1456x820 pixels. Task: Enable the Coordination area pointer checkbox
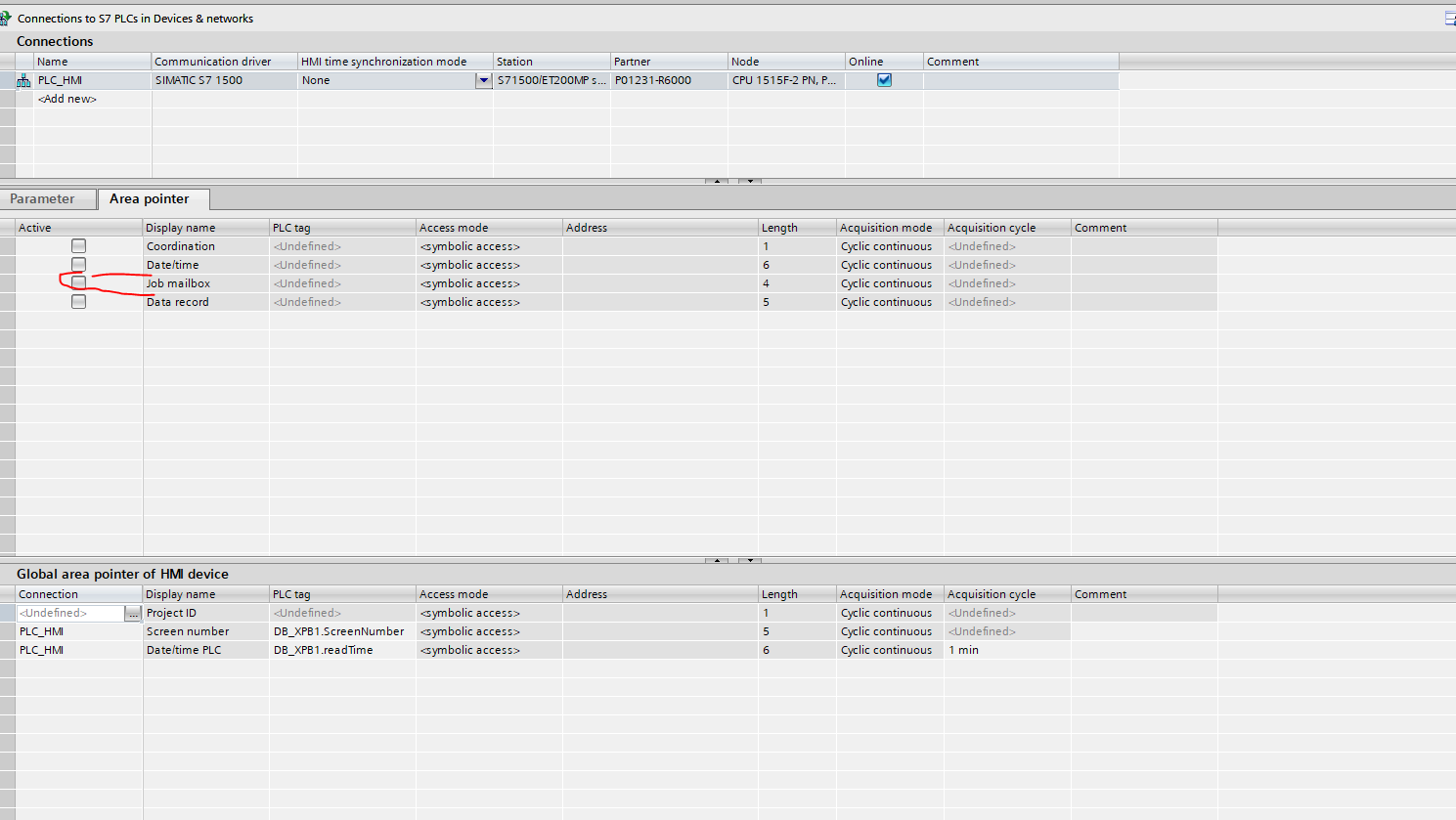pos(78,246)
